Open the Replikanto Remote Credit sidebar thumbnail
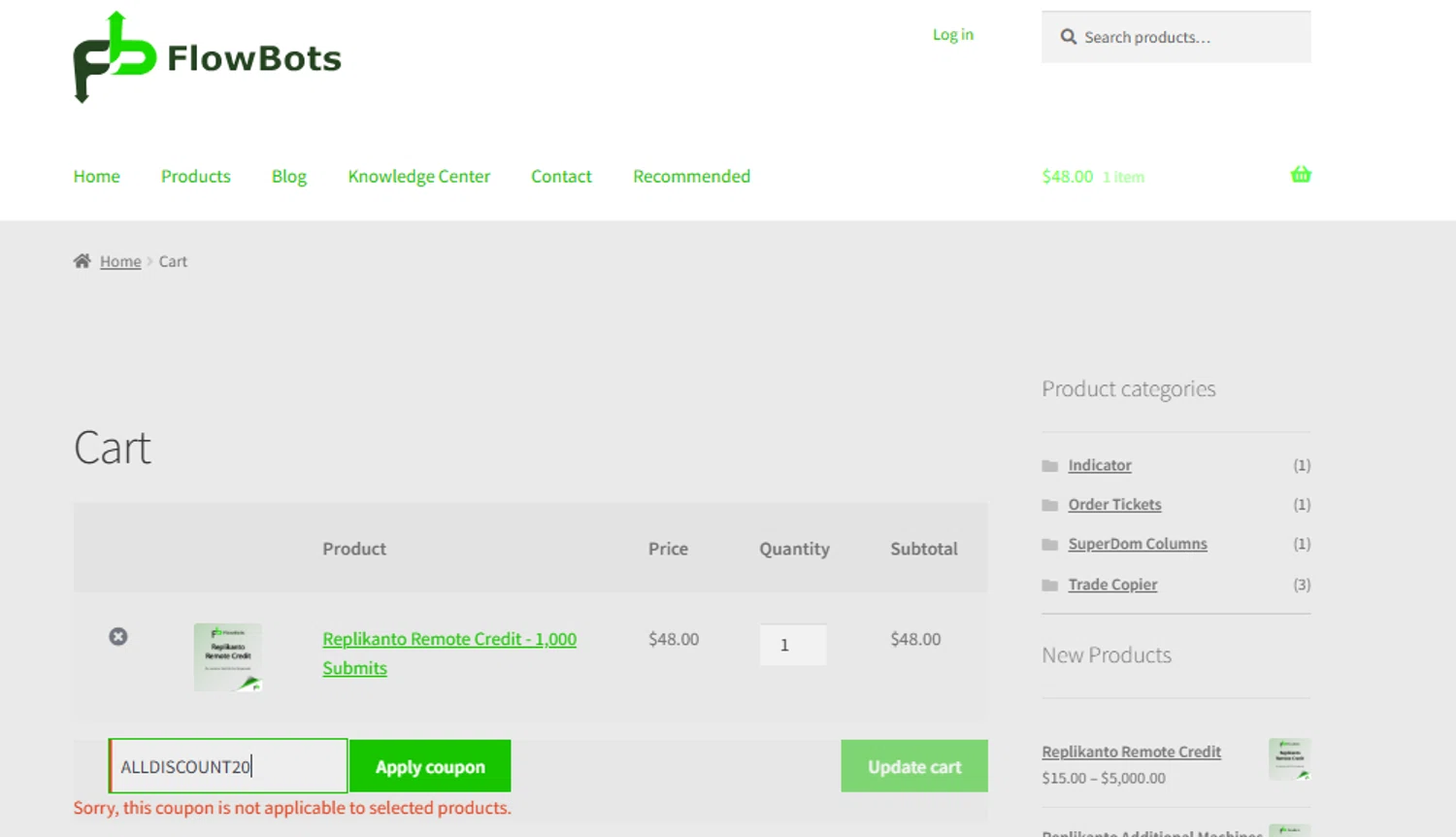Image resolution: width=1456 pixels, height=837 pixels. 1290,759
